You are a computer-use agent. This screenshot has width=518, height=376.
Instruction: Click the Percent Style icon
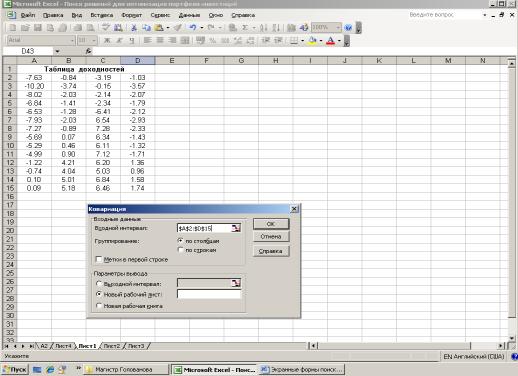pyautogui.click(x=213, y=40)
